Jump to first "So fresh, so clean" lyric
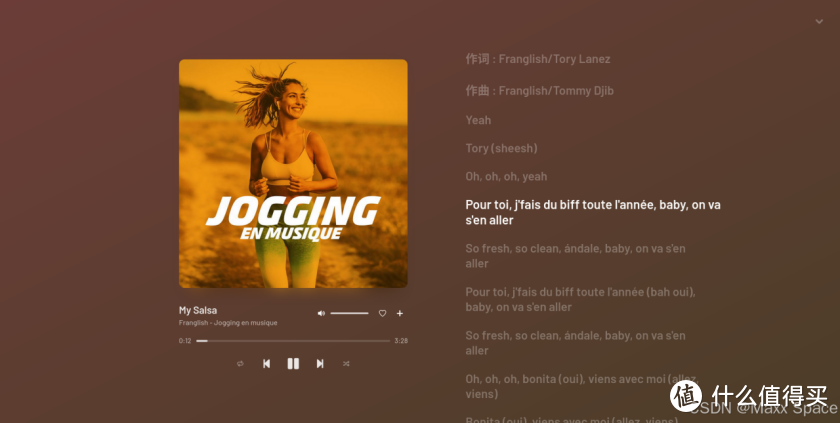840x423 pixels. [575, 256]
